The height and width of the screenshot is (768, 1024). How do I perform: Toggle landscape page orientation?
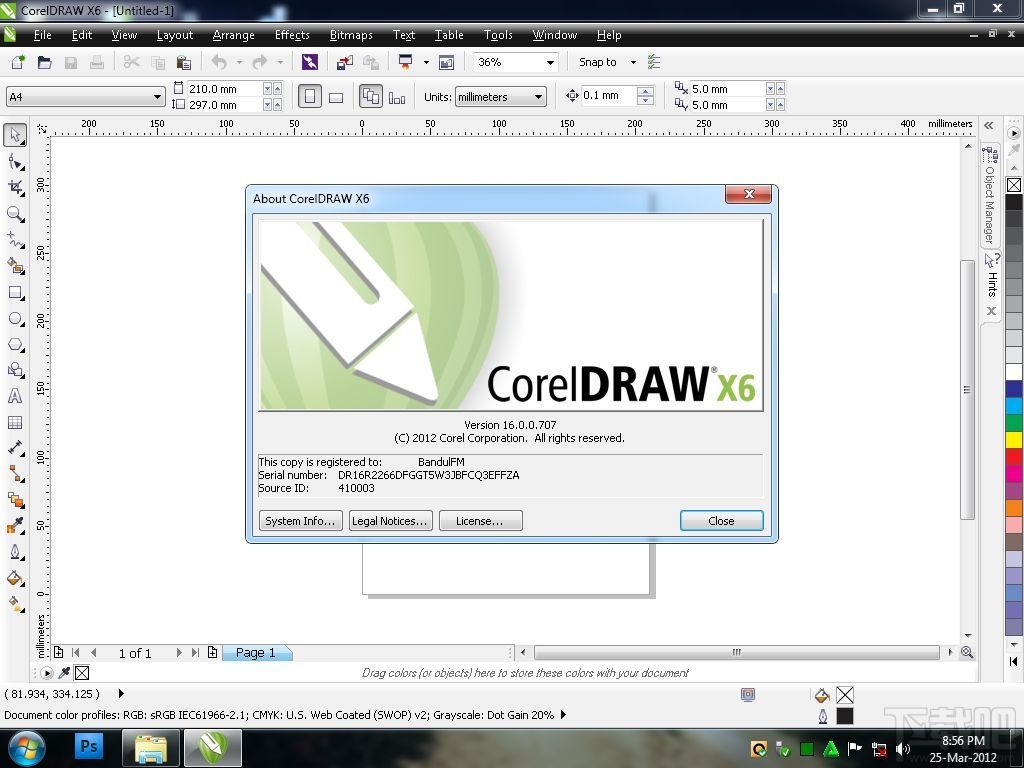[x=336, y=96]
